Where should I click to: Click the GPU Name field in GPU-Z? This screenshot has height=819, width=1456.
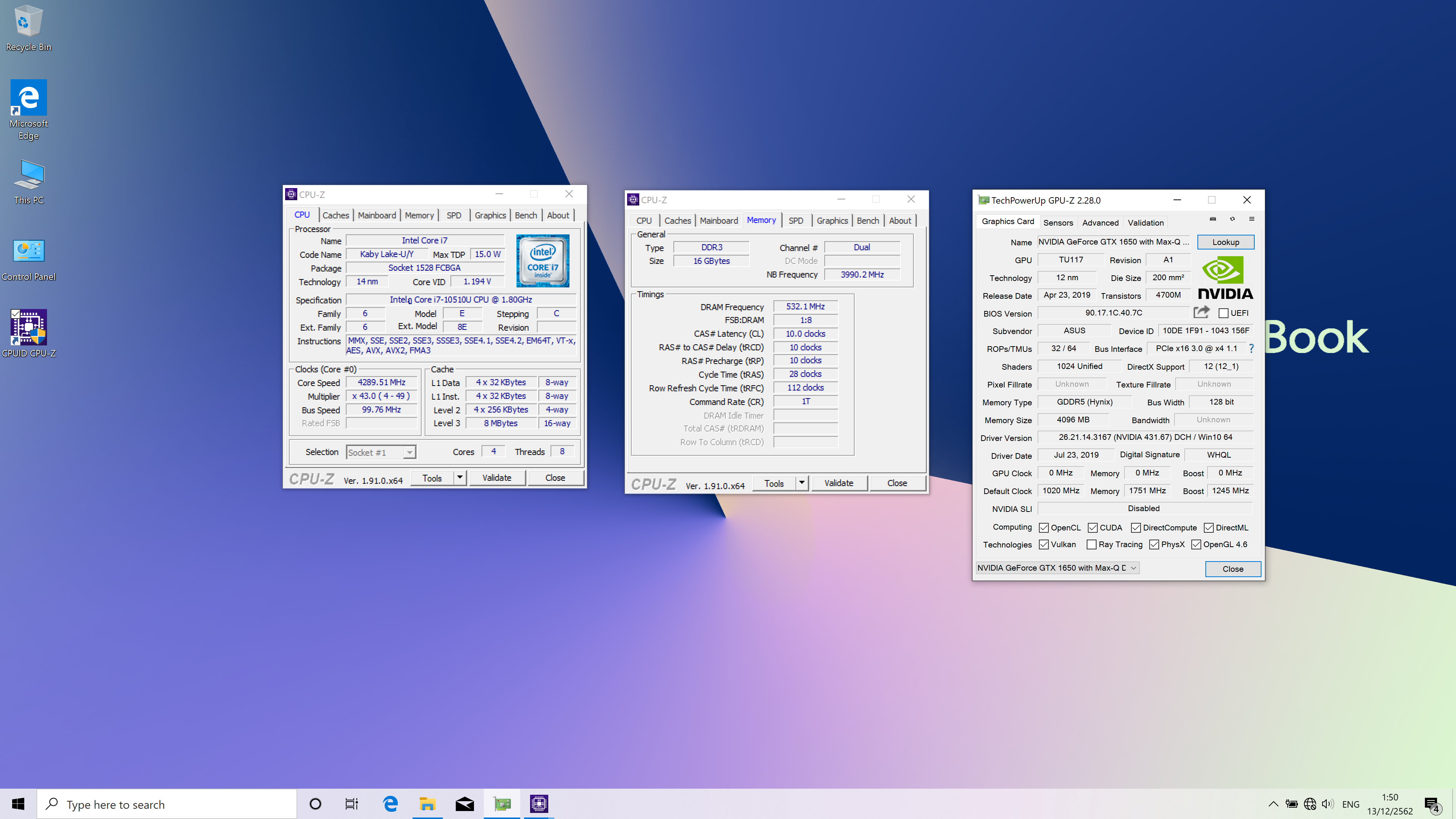(1114, 242)
